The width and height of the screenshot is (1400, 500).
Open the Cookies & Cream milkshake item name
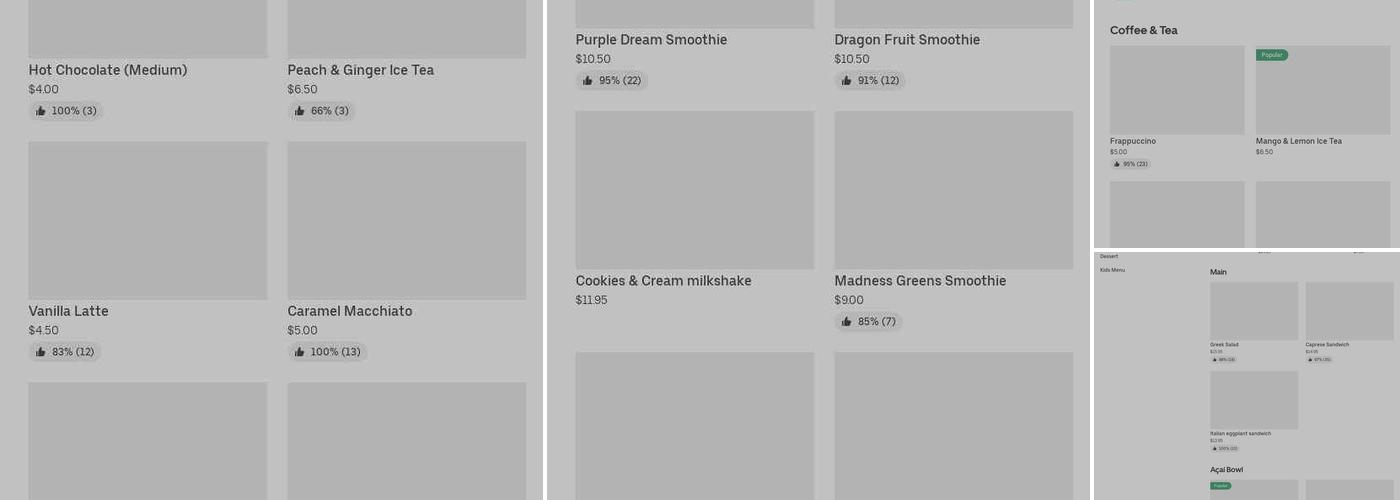[663, 281]
